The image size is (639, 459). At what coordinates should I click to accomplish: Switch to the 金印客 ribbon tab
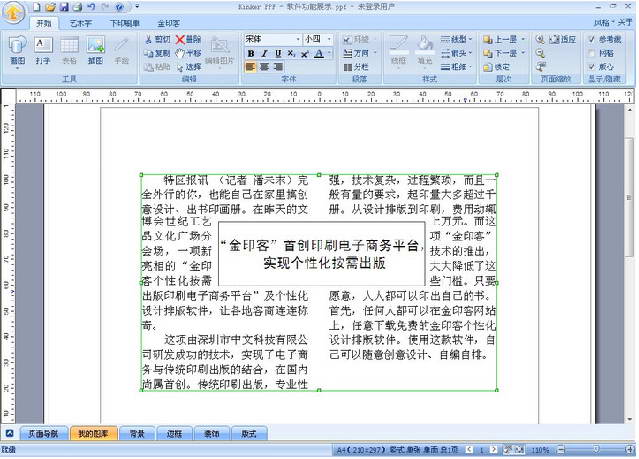tap(168, 23)
